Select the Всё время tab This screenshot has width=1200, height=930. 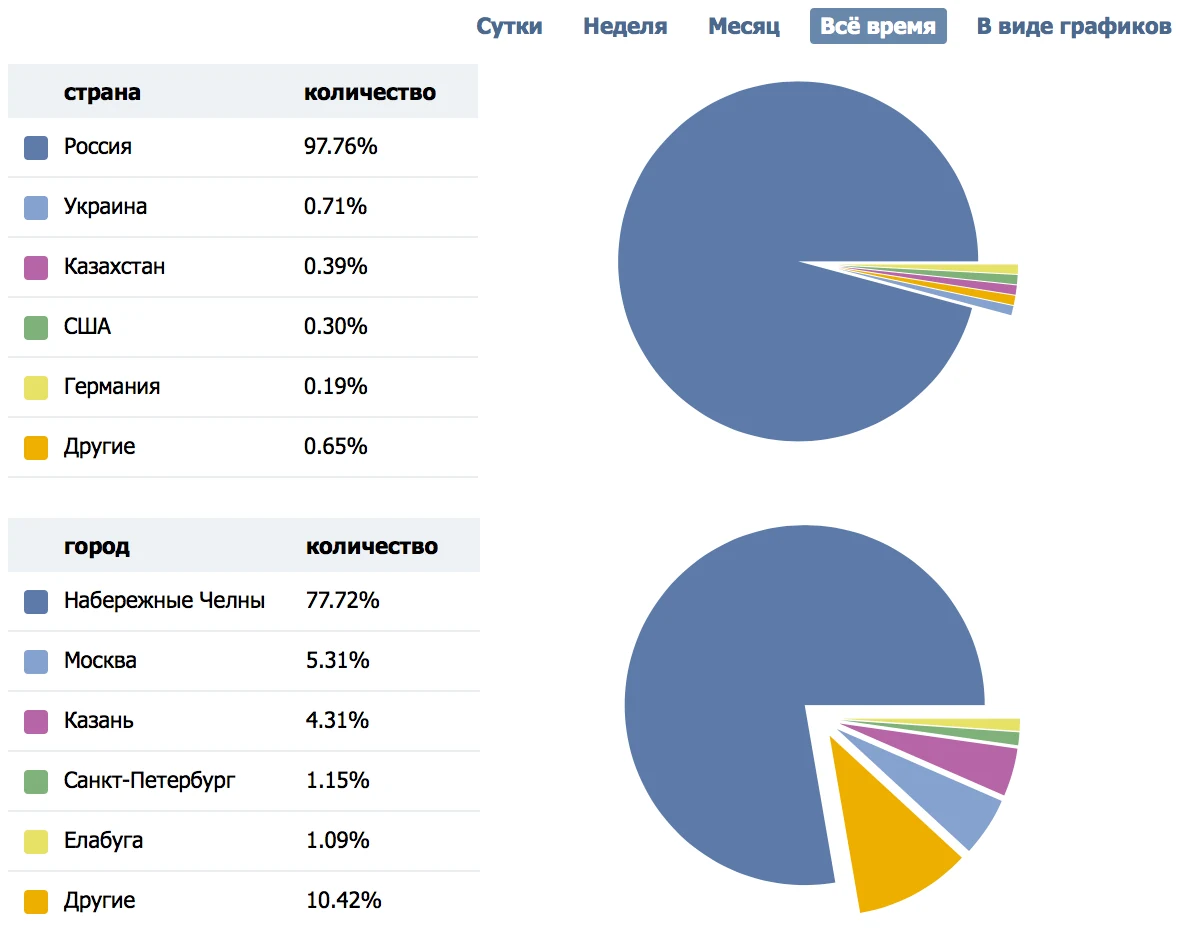click(878, 26)
